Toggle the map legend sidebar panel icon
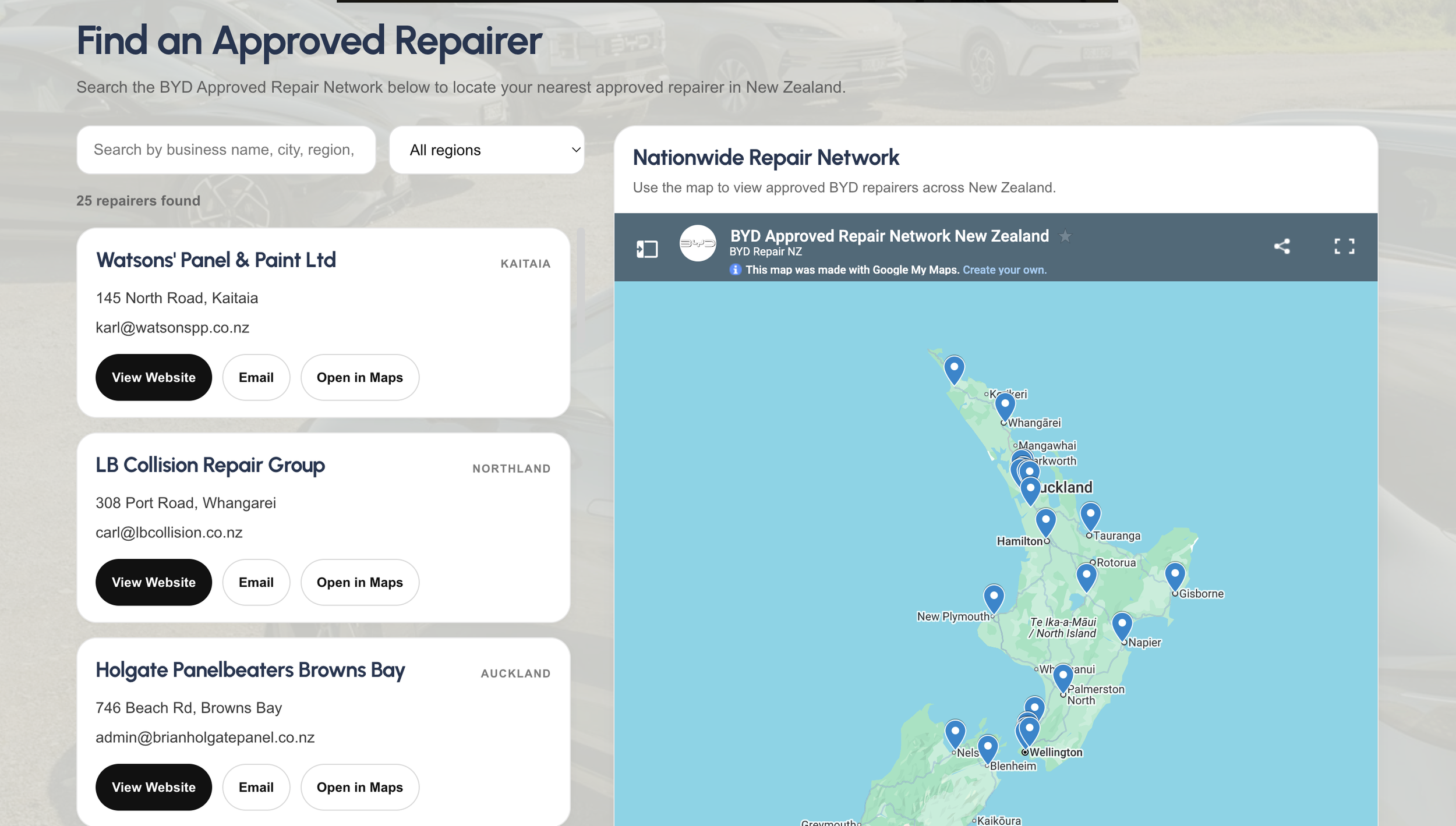 coord(647,249)
